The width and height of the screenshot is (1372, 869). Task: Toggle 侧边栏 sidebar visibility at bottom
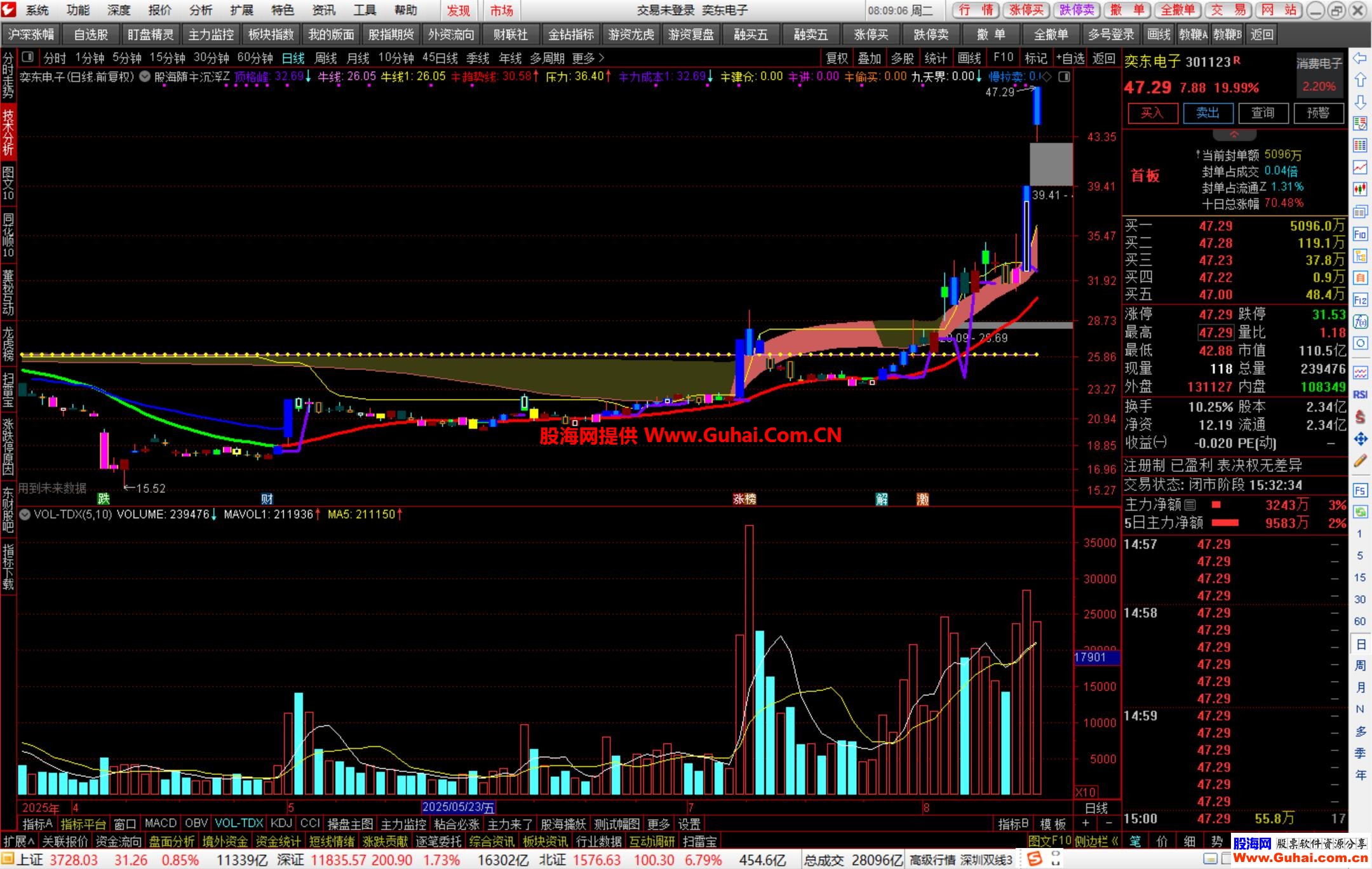pyautogui.click(x=1096, y=841)
